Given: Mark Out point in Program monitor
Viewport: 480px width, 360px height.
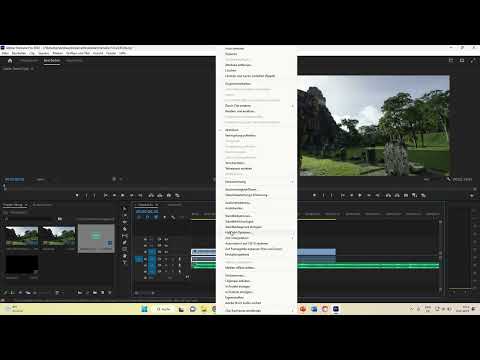Looking at the screenshot, I should 331,195.
